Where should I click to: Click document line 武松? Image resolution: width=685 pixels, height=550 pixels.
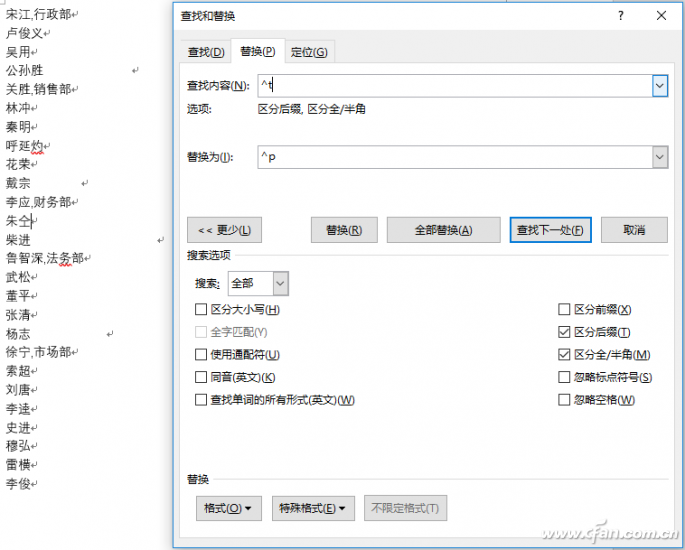coord(18,277)
